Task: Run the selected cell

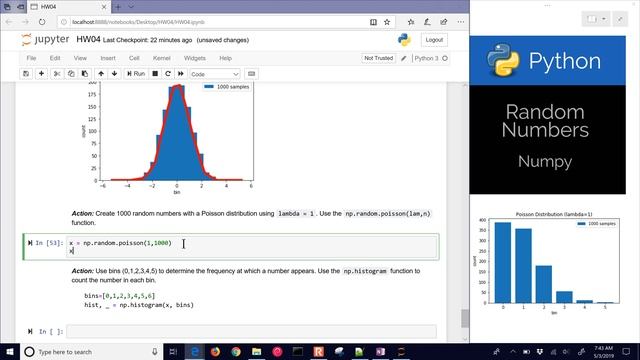Action: click(136, 74)
